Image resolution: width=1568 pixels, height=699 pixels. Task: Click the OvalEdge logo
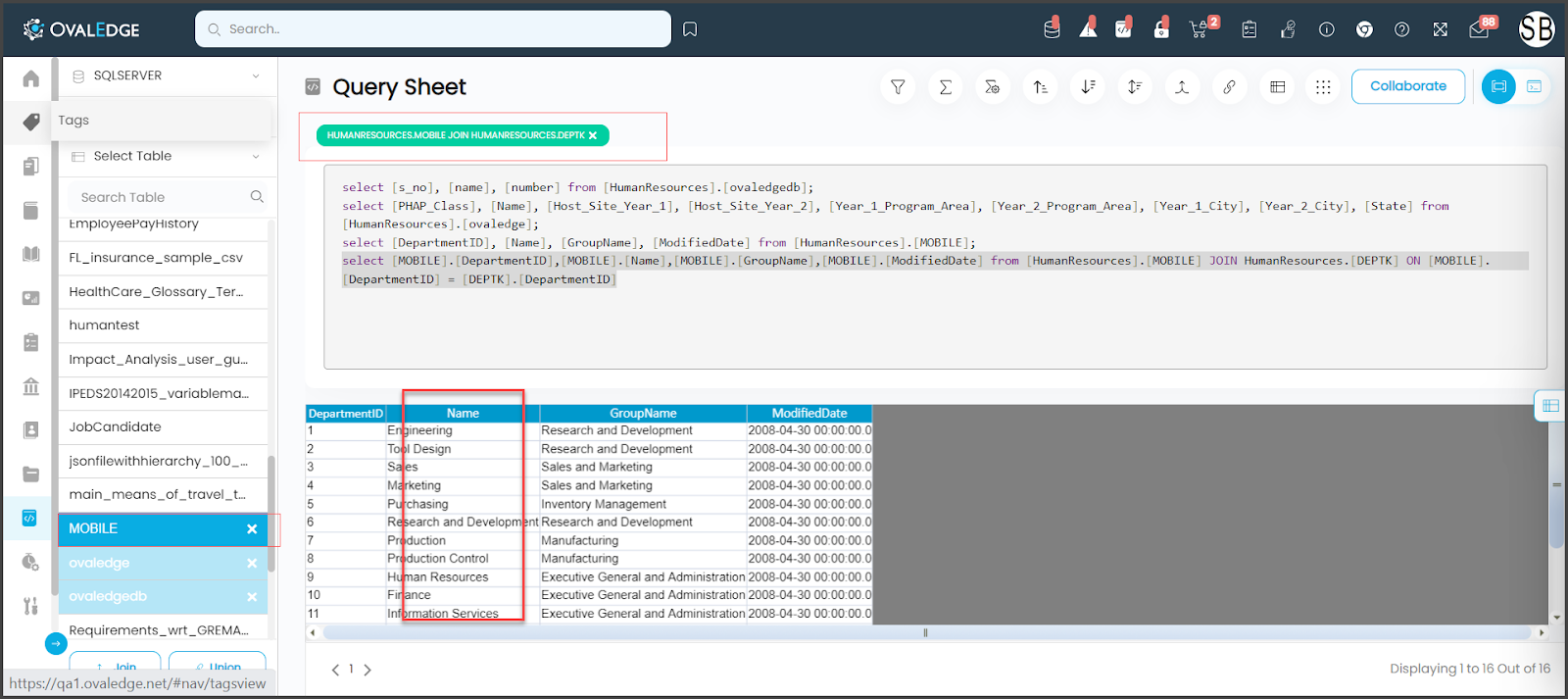pyautogui.click(x=81, y=29)
